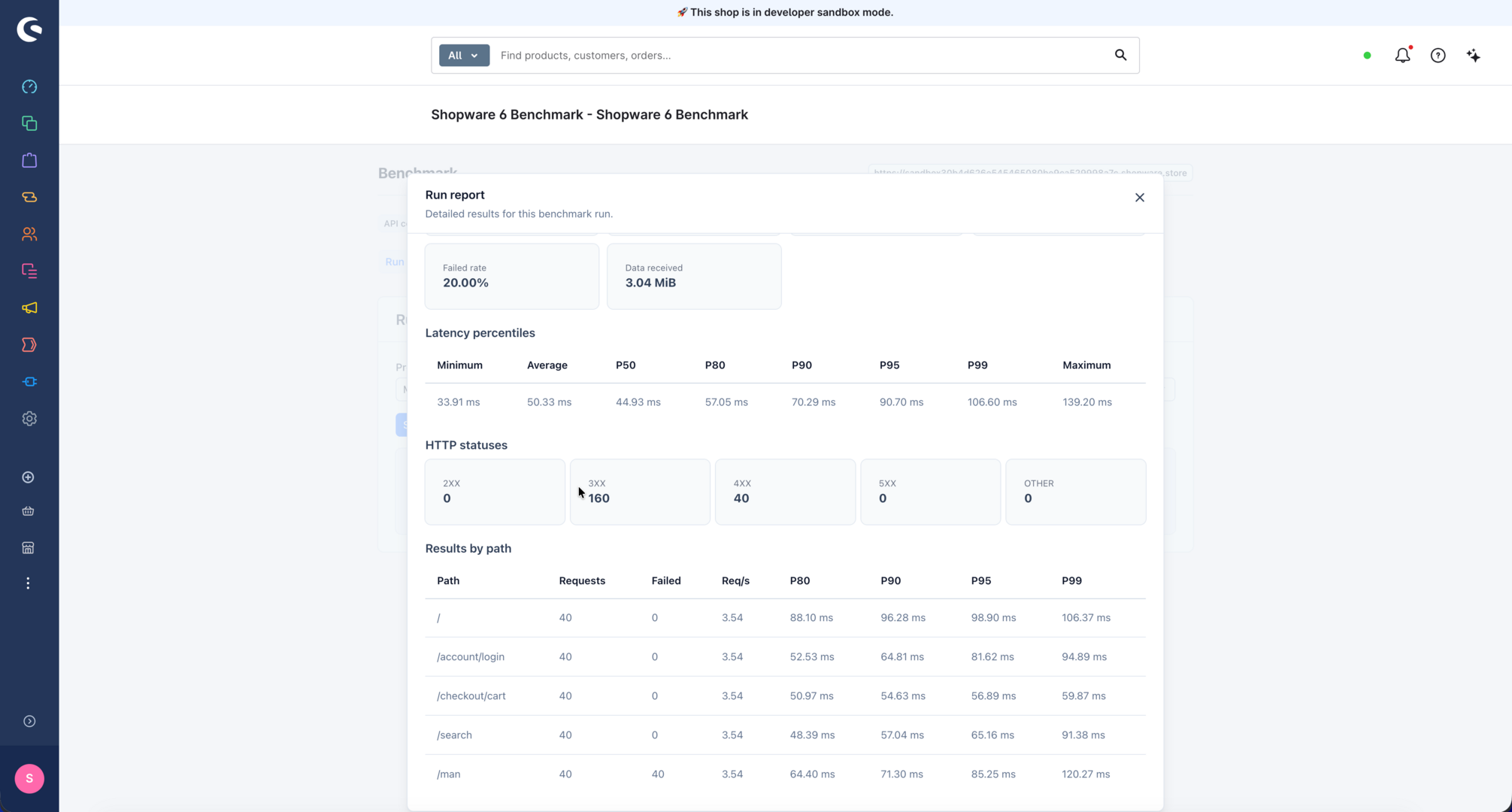This screenshot has height=812, width=1512.
Task: Select the /checkout/cart path row
Action: [x=785, y=695]
